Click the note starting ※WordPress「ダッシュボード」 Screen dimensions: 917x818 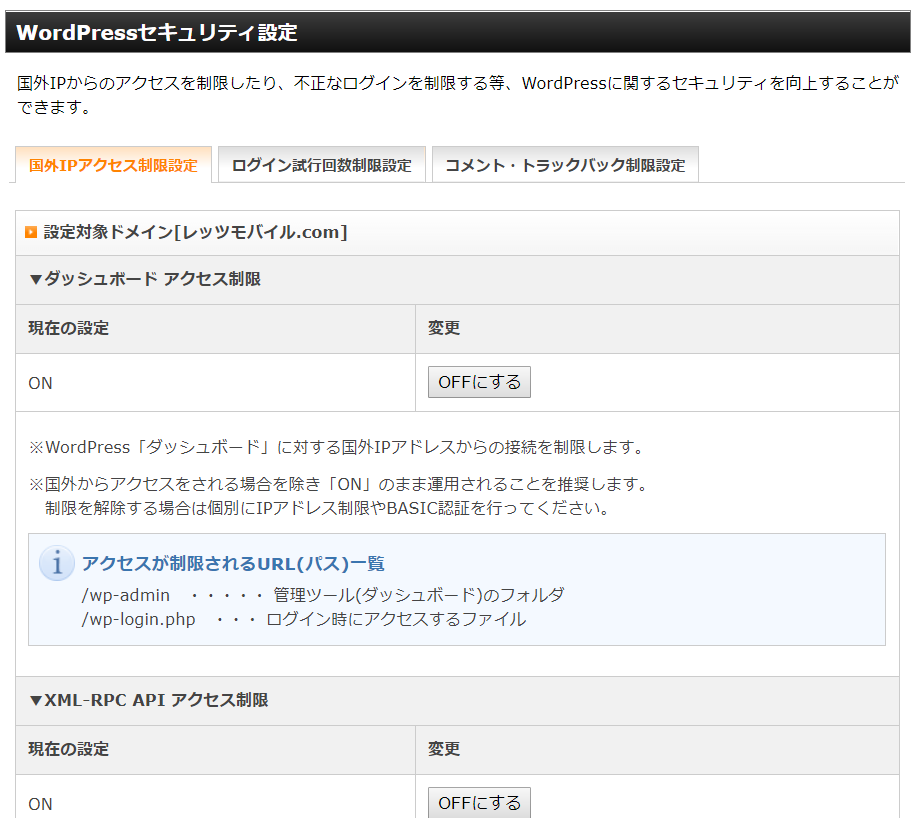[337, 447]
